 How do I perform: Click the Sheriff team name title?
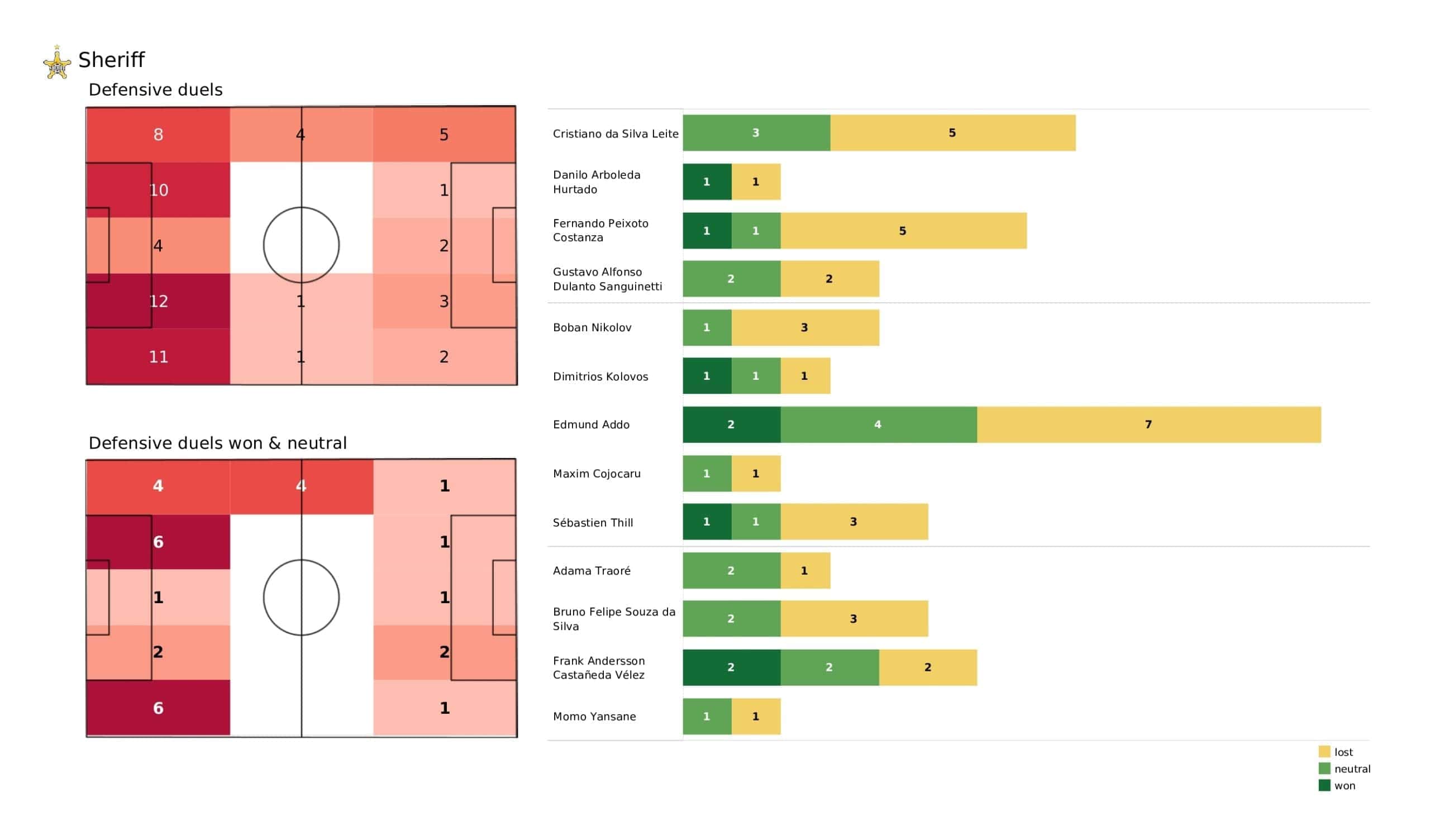(111, 60)
